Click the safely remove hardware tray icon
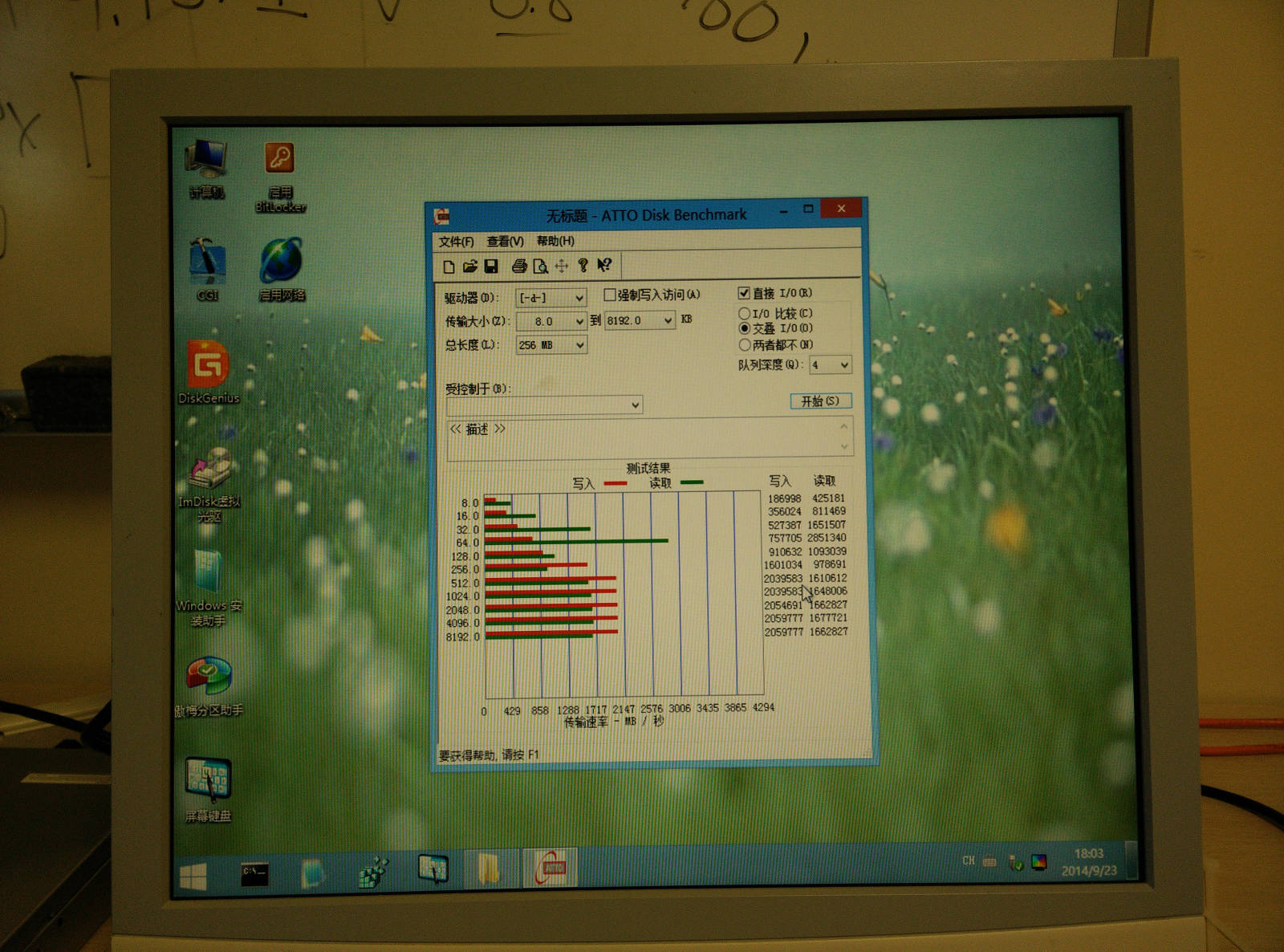Viewport: 1284px width, 952px height. (x=1014, y=863)
